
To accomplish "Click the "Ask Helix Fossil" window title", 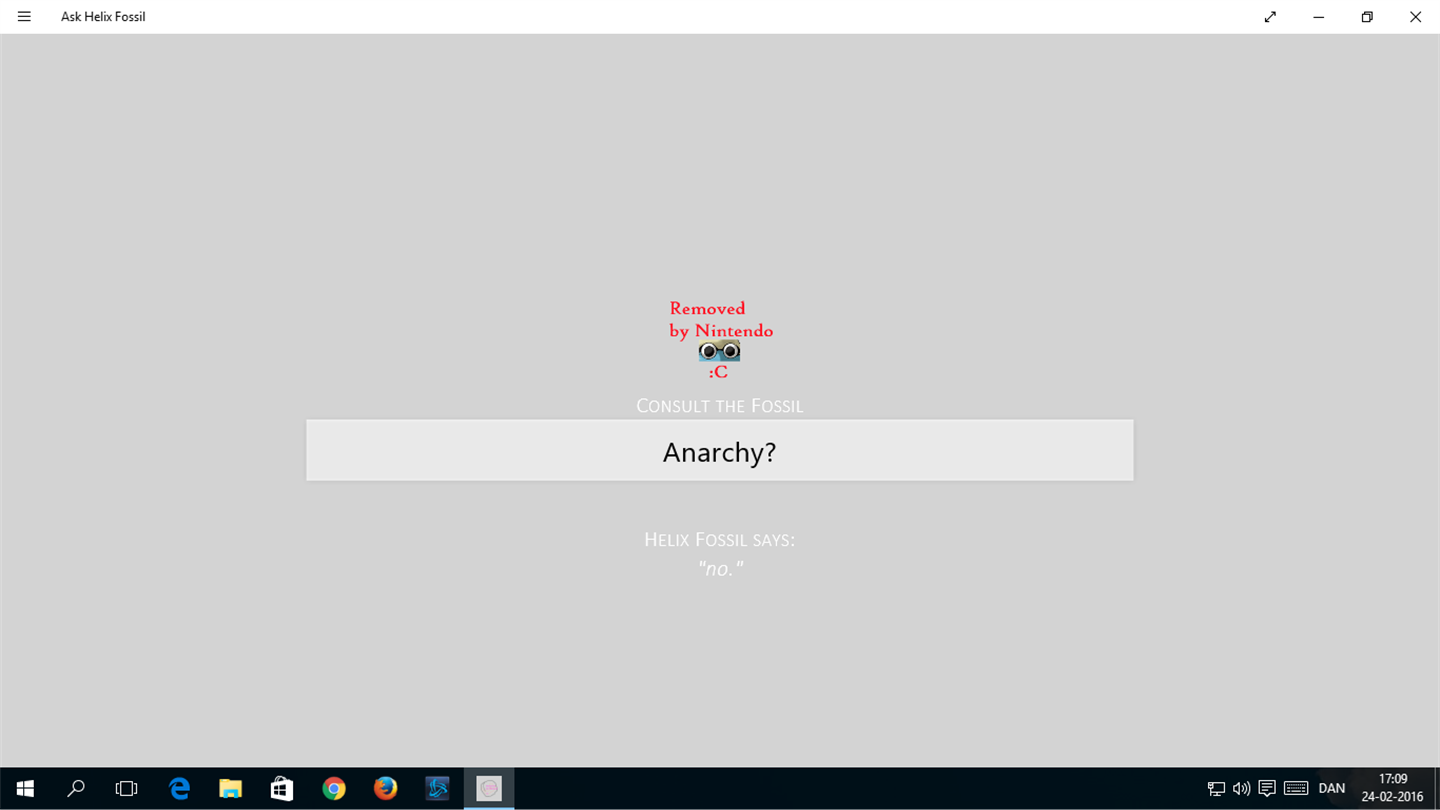I will pyautogui.click(x=103, y=17).
